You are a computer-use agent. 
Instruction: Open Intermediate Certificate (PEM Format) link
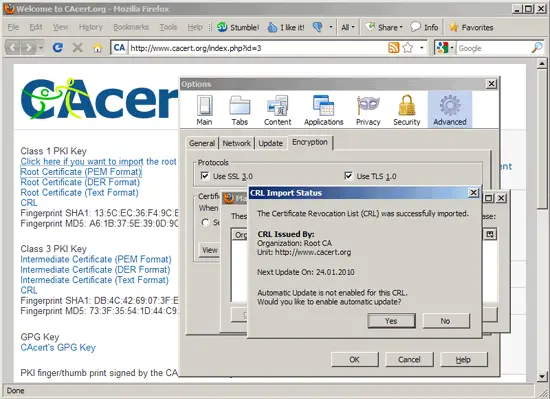tap(96, 259)
